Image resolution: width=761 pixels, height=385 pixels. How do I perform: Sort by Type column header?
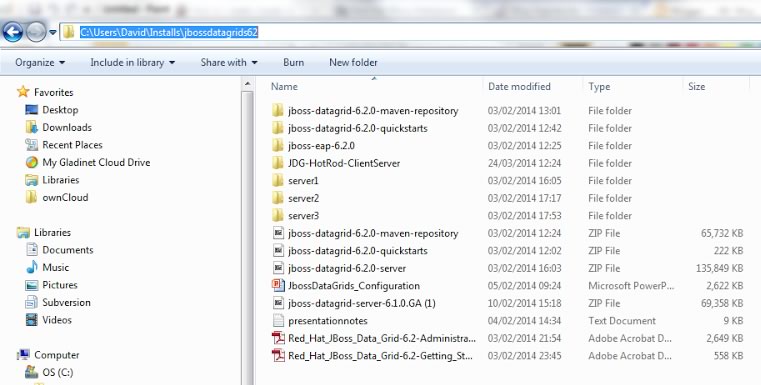[x=599, y=87]
